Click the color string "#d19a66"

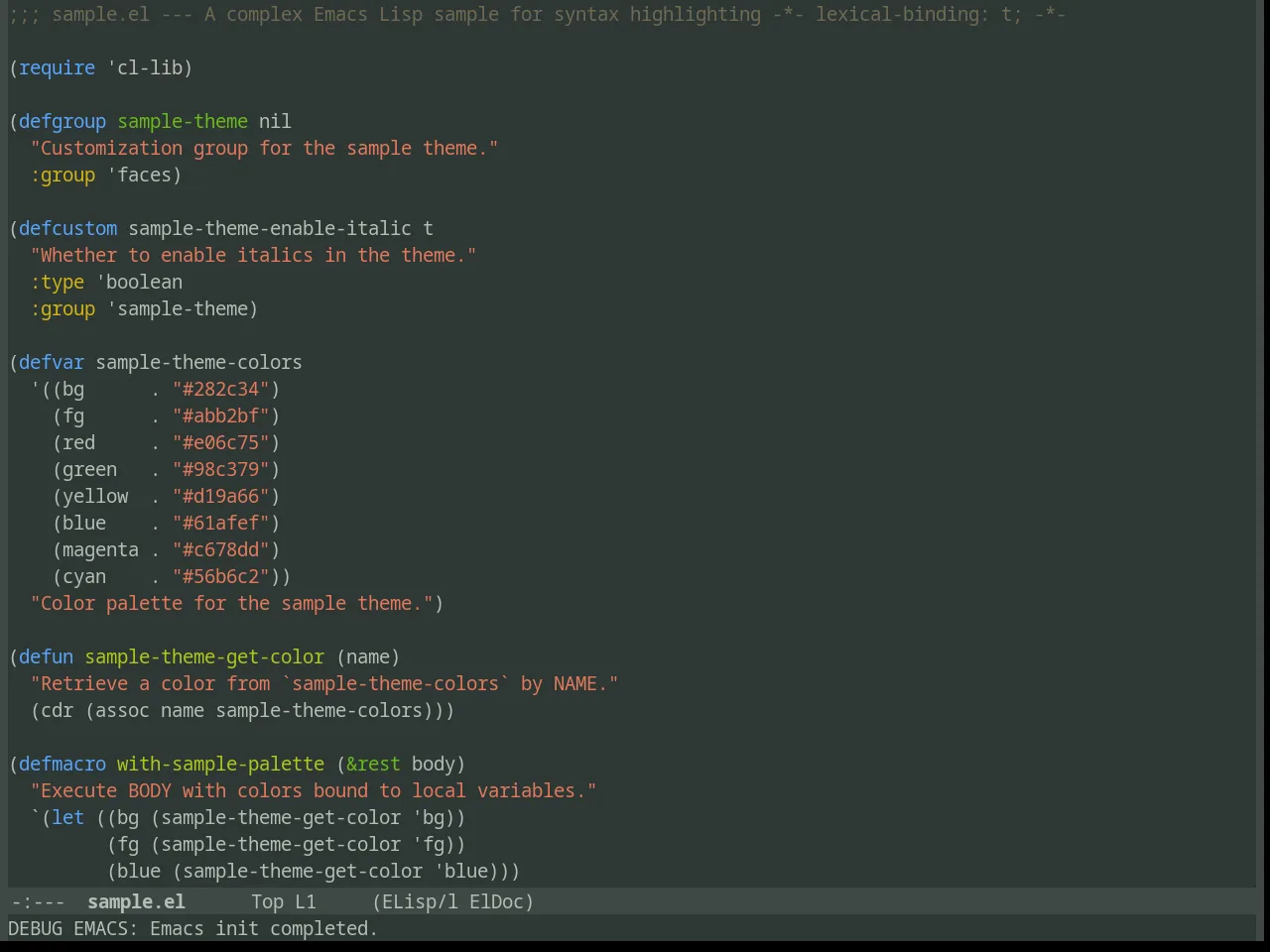tap(221, 496)
